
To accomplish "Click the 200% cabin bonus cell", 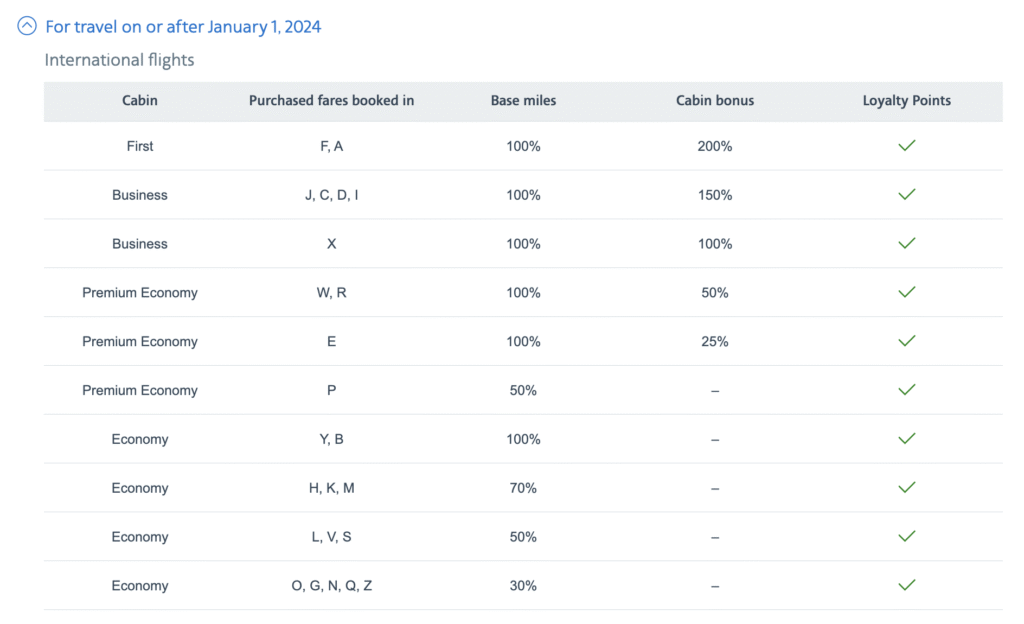I will click(x=715, y=146).
